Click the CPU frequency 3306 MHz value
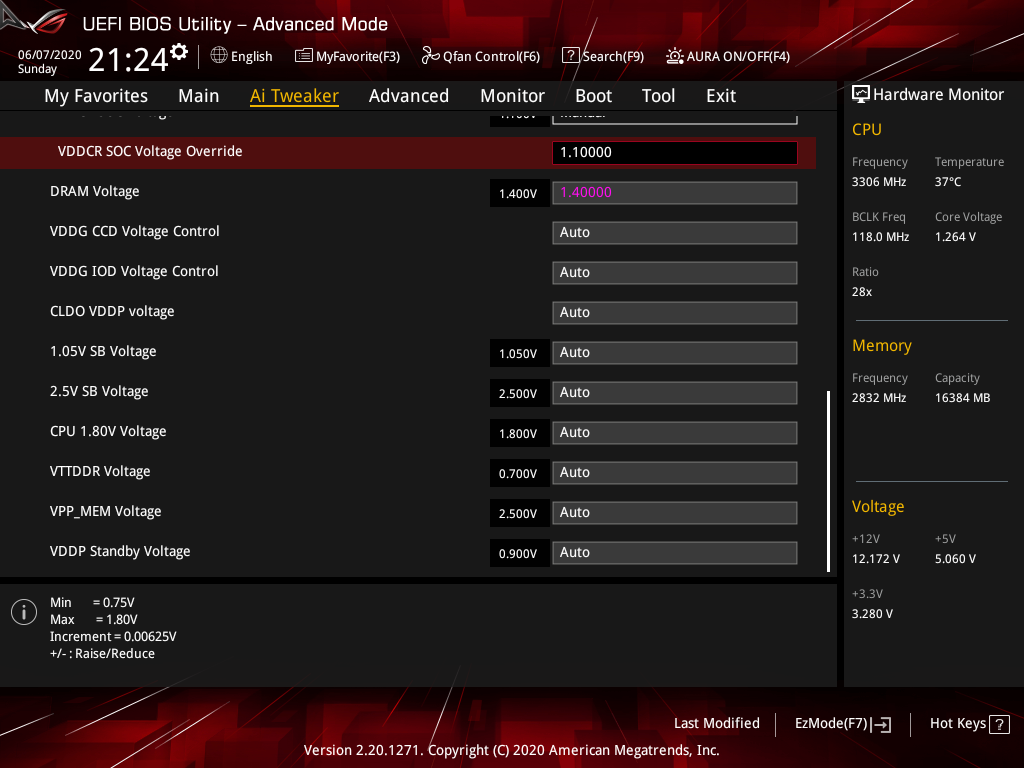The image size is (1024, 768). (x=878, y=182)
